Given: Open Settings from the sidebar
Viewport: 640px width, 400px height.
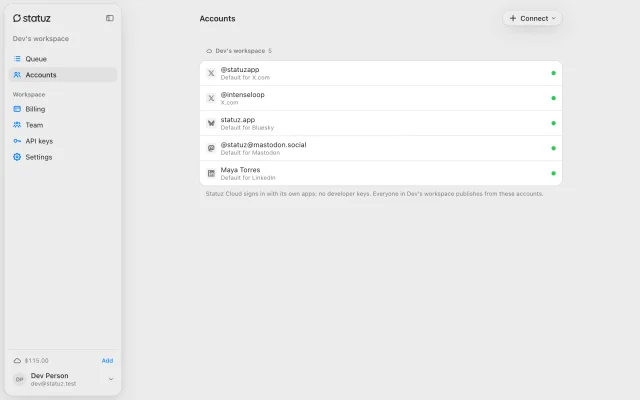Looking at the screenshot, I should (63, 157).
